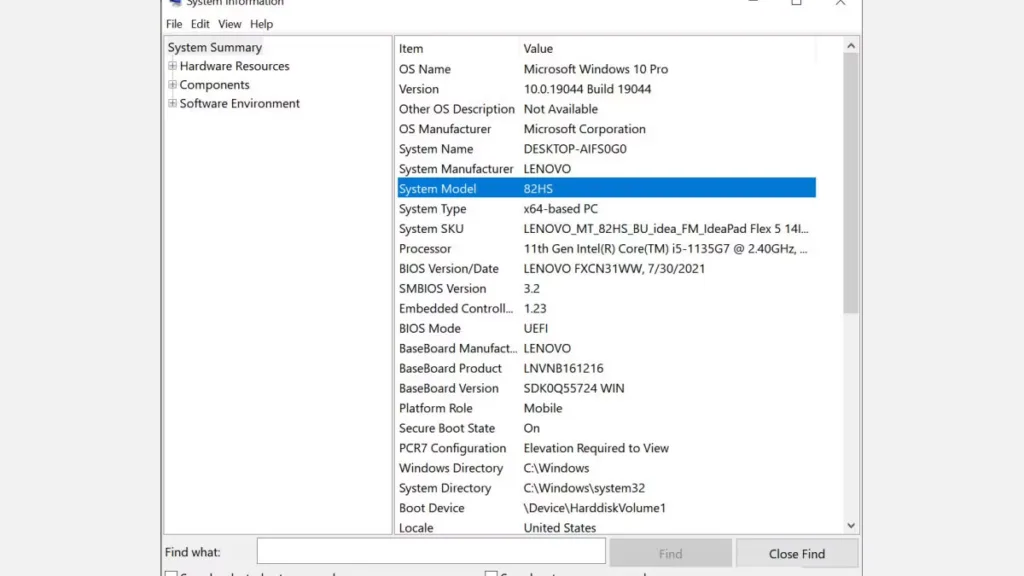
Task: Click the value LENOVO FXCN31WW, 7/30/2021
Action: click(614, 268)
